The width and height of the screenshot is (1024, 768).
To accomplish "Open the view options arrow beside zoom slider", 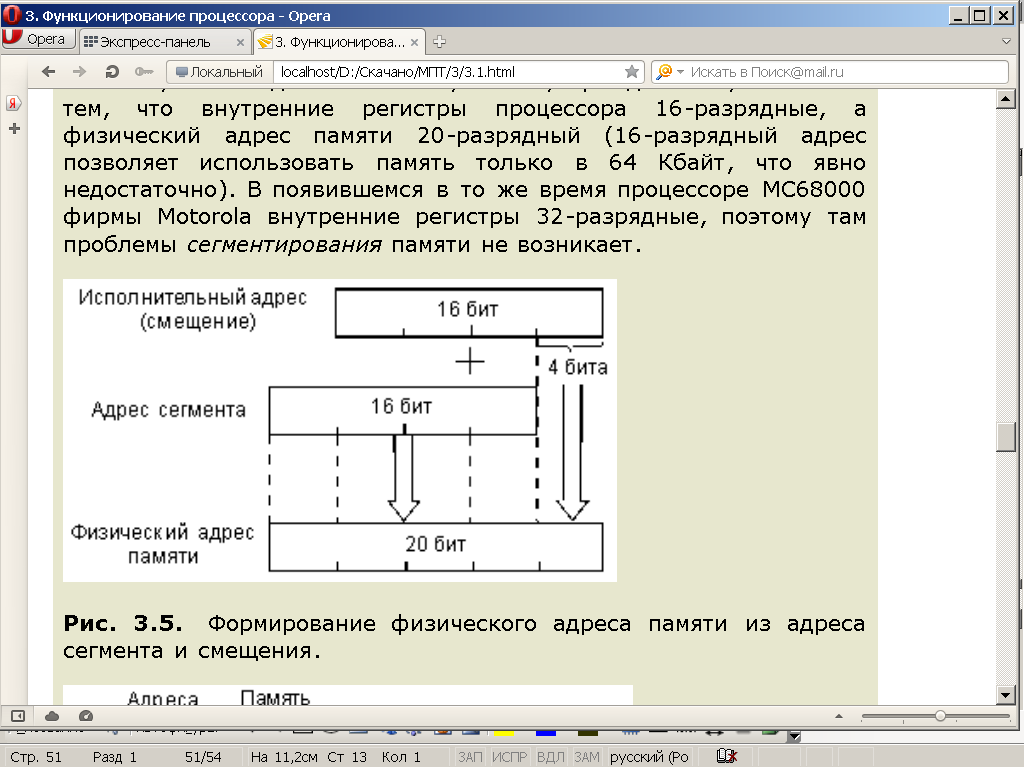I will tap(839, 716).
